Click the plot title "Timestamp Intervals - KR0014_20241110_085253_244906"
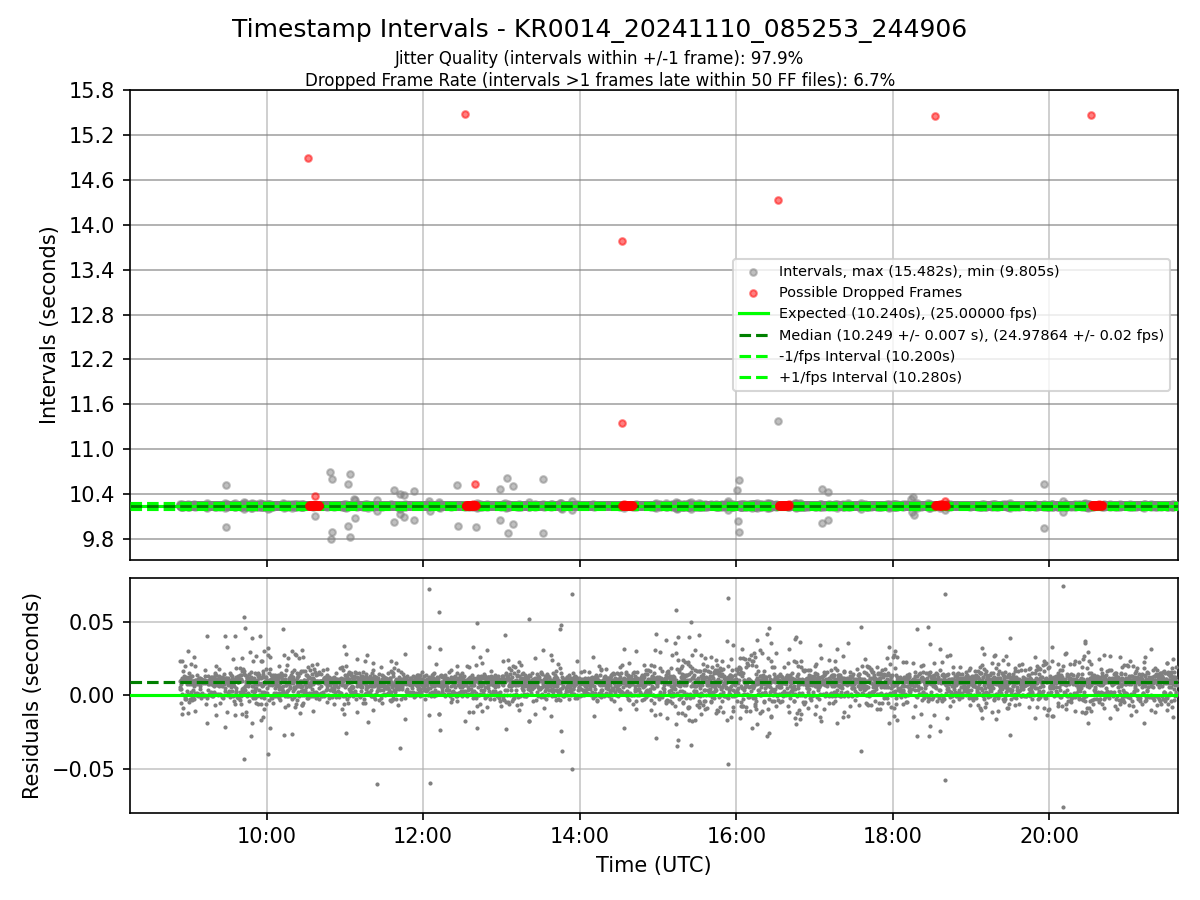The width and height of the screenshot is (1200, 900). click(599, 29)
